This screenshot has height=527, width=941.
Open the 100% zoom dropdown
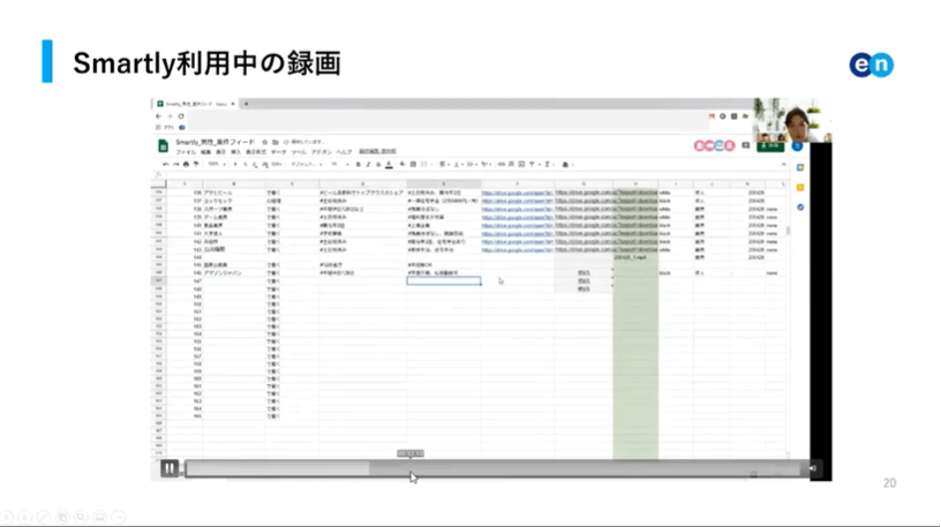point(216,164)
